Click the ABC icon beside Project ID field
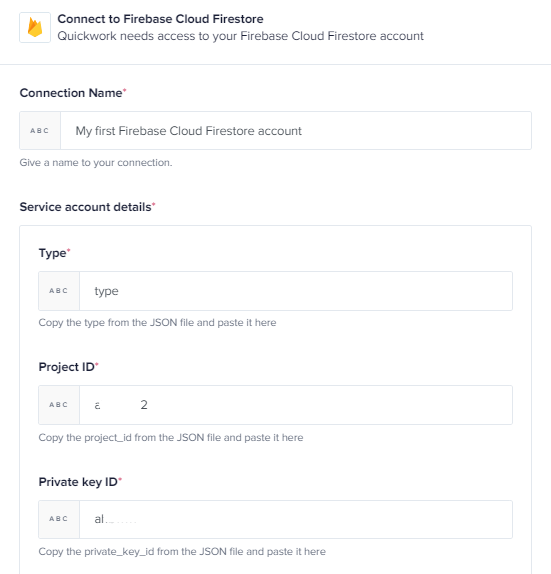The image size is (551, 574). pyautogui.click(x=59, y=405)
